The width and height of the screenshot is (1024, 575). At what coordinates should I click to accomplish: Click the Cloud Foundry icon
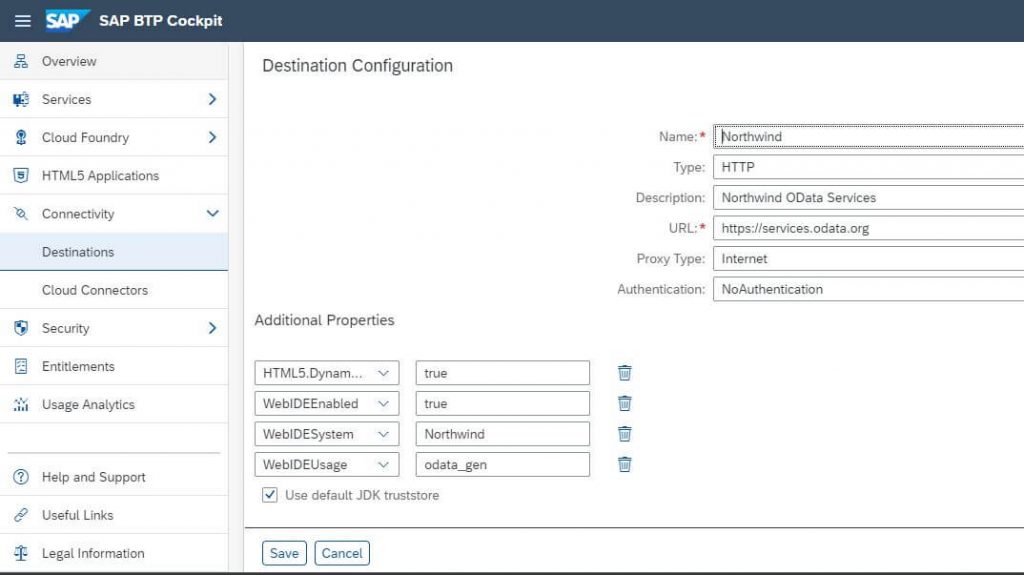coord(21,137)
